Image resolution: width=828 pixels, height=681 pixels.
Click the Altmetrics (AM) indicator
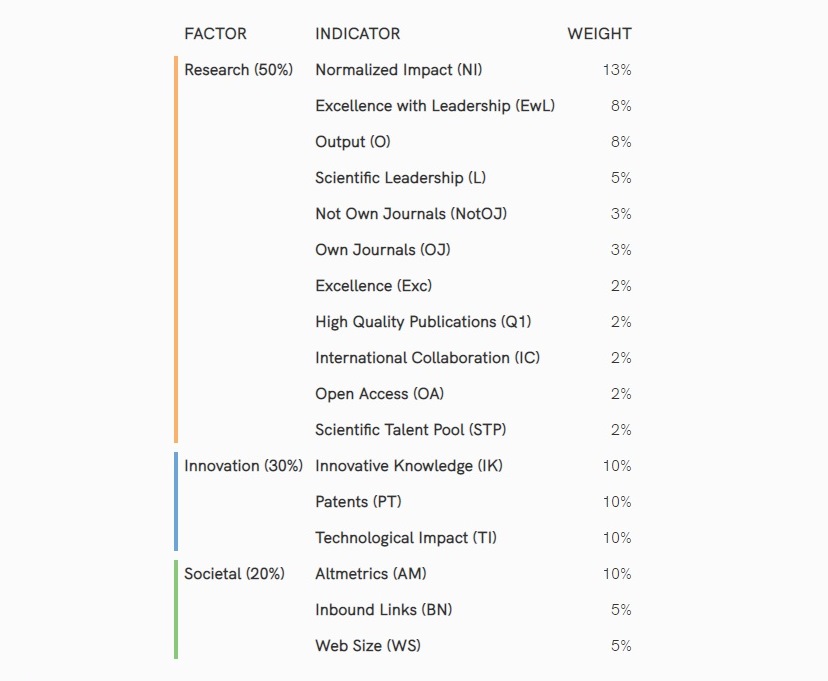(x=371, y=574)
